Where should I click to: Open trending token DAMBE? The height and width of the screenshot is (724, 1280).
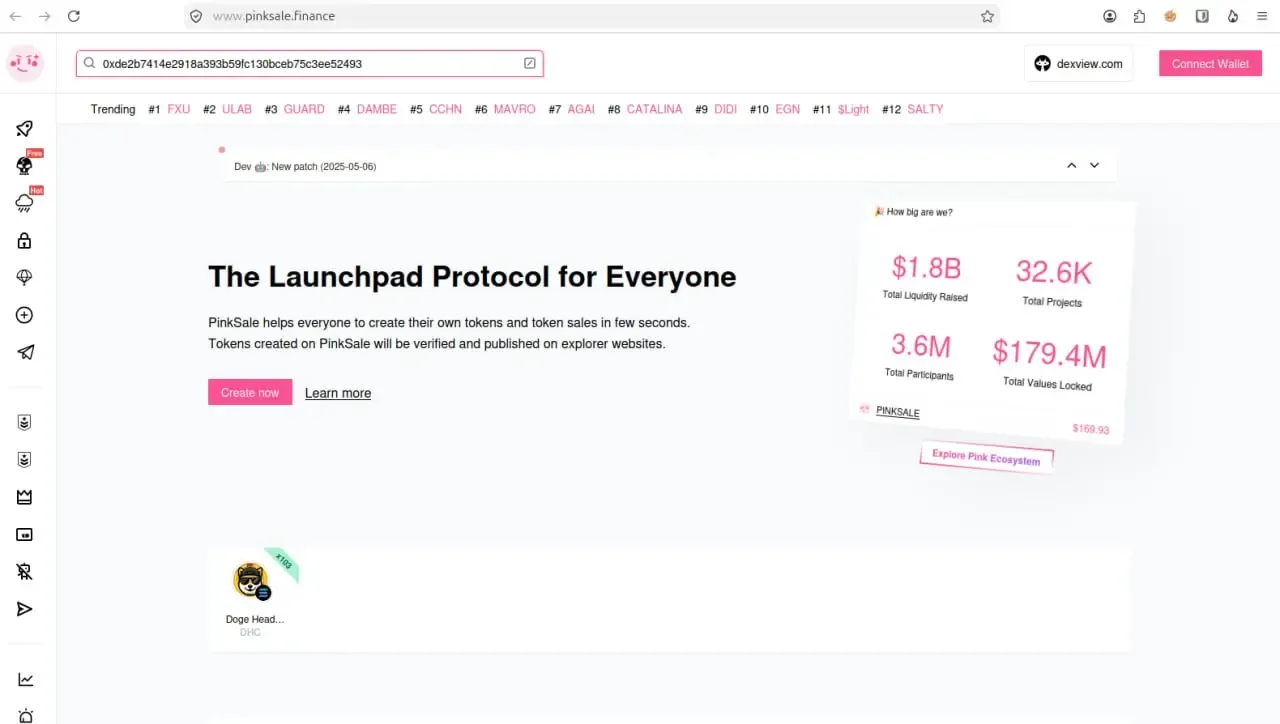(377, 109)
